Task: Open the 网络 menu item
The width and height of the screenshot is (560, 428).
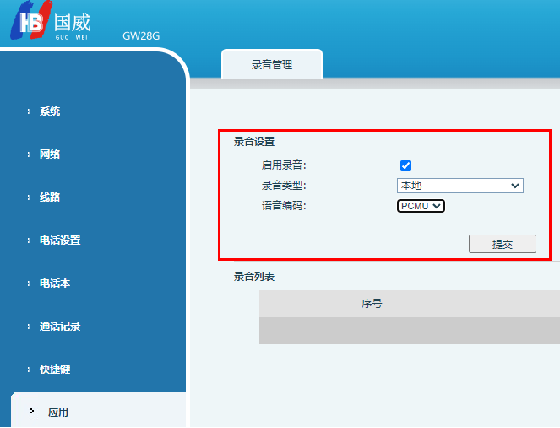Action: click(50, 154)
